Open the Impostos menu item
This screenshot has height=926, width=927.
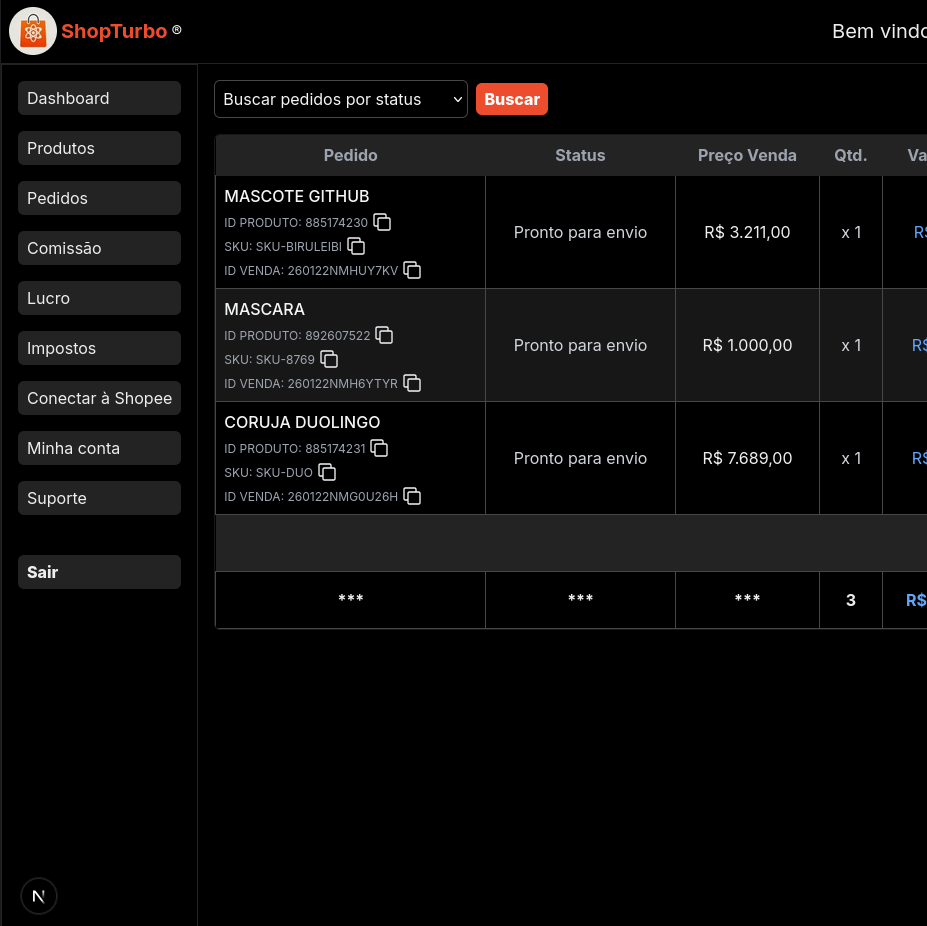coord(99,348)
